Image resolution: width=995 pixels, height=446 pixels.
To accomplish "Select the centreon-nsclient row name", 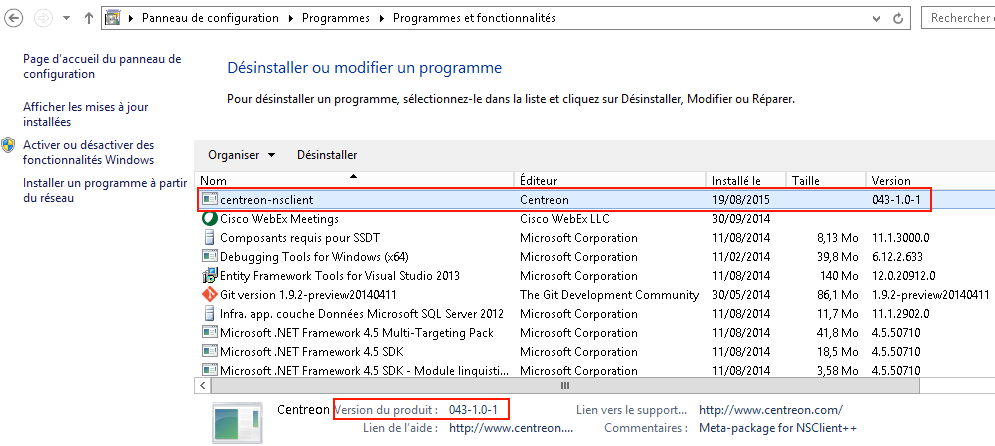I will click(267, 200).
